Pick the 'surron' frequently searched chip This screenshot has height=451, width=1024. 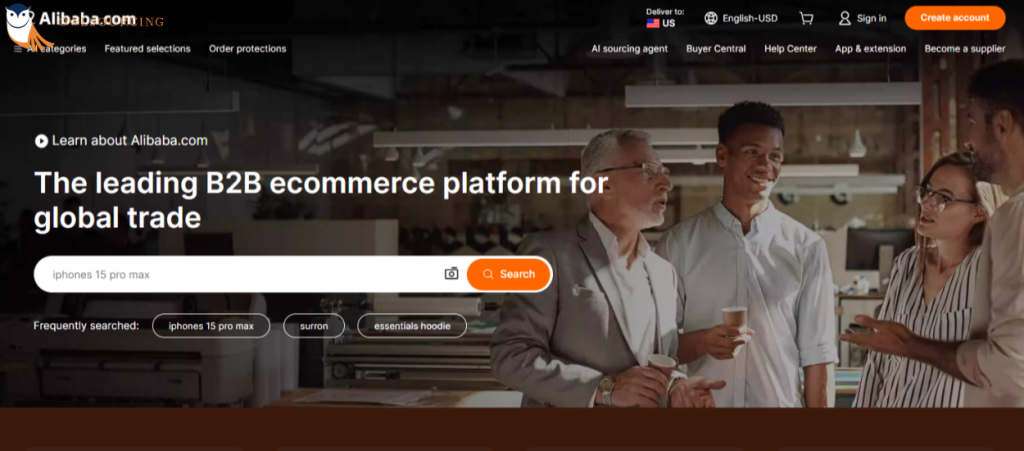[x=314, y=326]
